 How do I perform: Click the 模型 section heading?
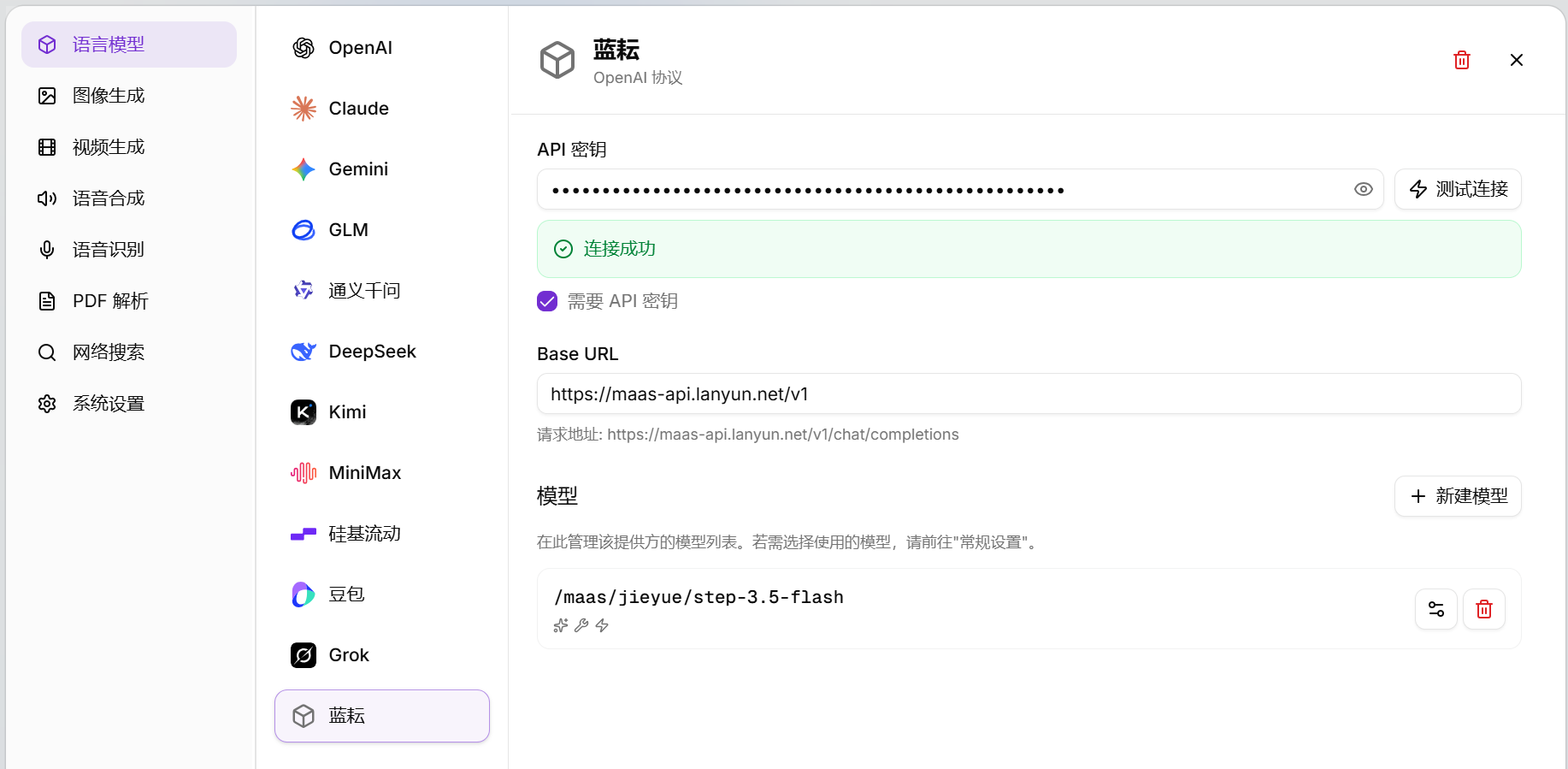pos(557,496)
